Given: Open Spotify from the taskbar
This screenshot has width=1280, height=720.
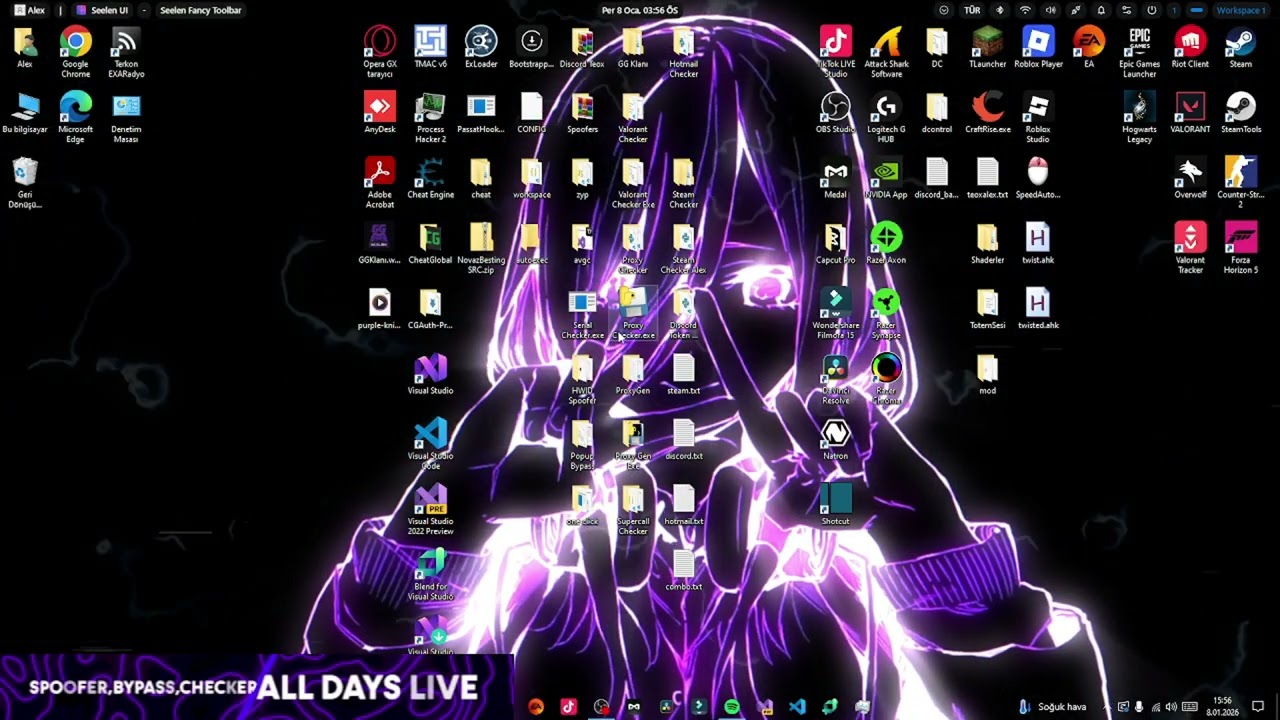Looking at the screenshot, I should click(731, 707).
